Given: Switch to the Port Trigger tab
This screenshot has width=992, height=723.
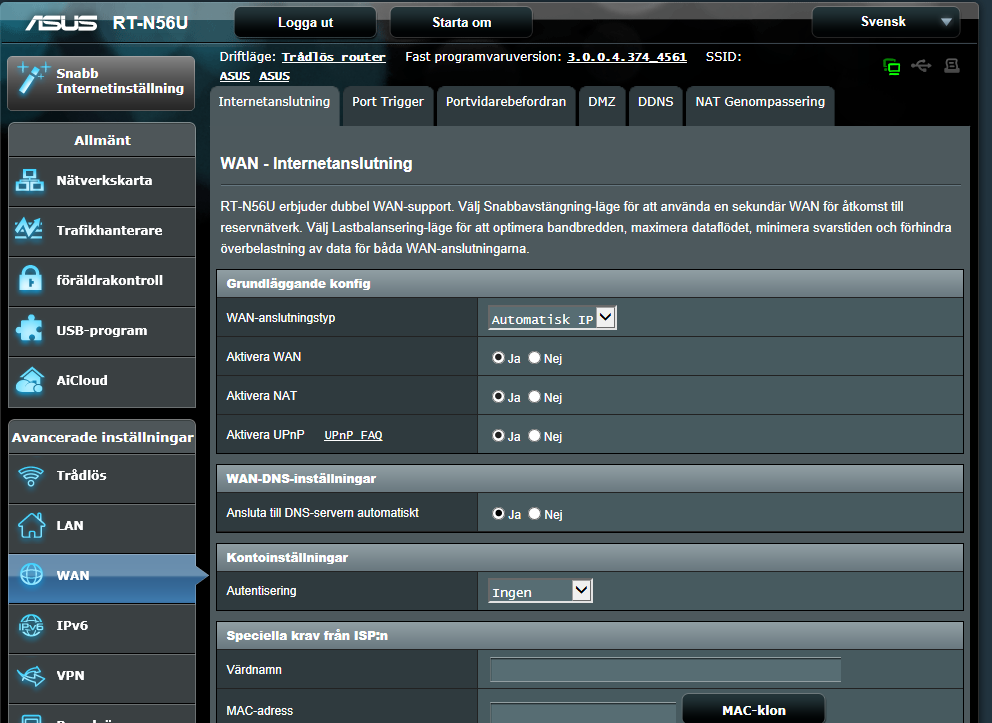Looking at the screenshot, I should pos(388,106).
